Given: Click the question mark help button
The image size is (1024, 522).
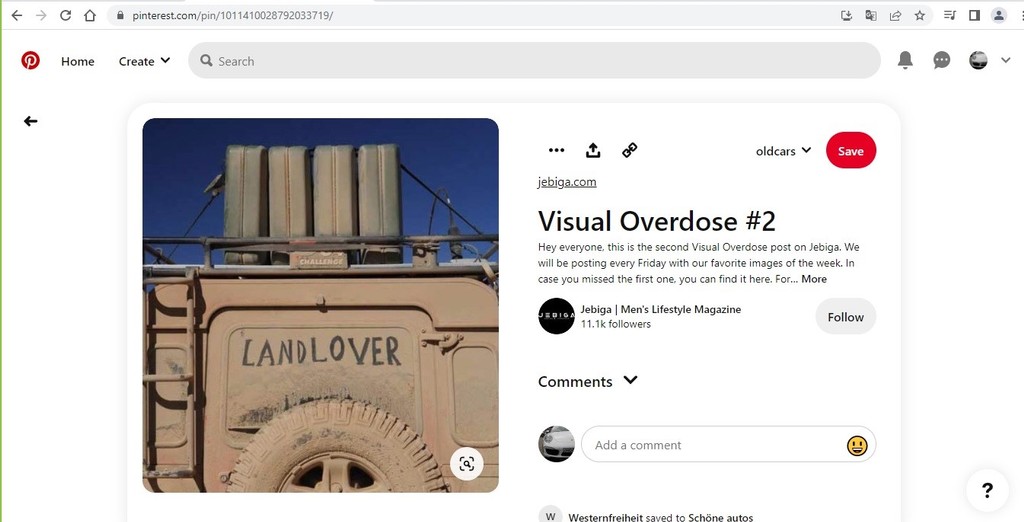Looking at the screenshot, I should (x=987, y=490).
